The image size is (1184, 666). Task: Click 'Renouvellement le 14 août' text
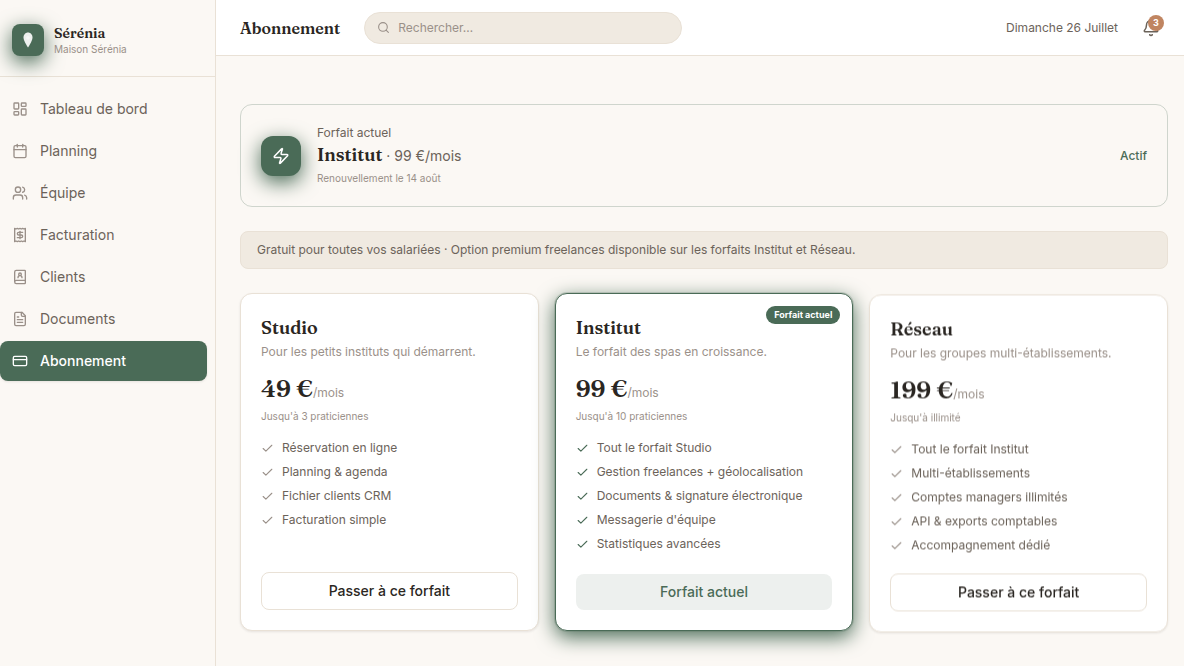coord(379,178)
